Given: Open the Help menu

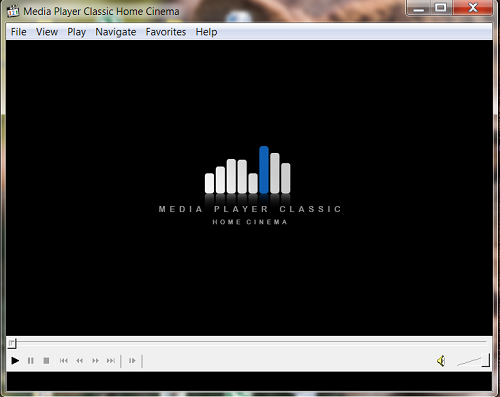Looking at the screenshot, I should pyautogui.click(x=206, y=32).
